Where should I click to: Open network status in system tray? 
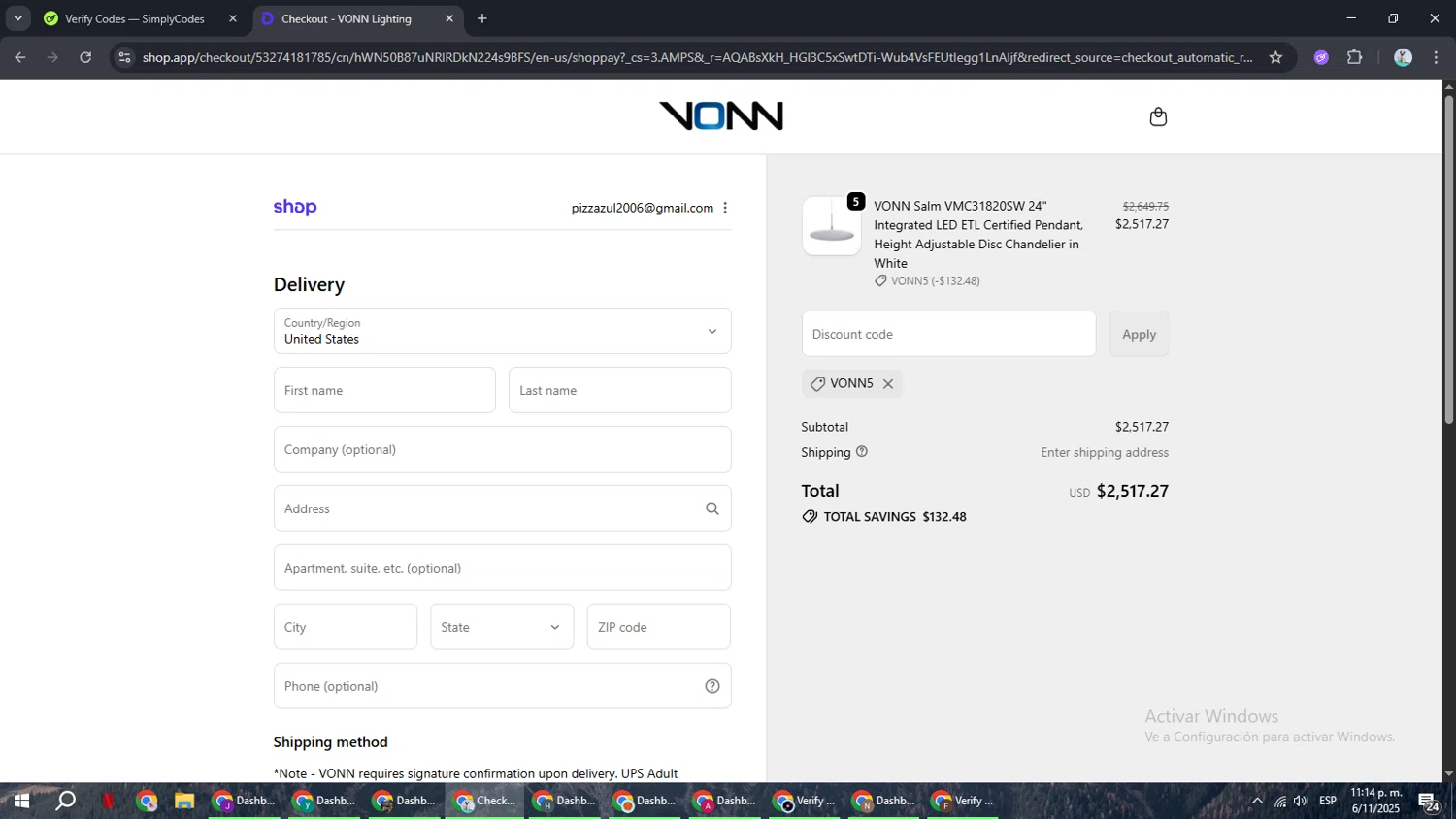pos(1280,801)
